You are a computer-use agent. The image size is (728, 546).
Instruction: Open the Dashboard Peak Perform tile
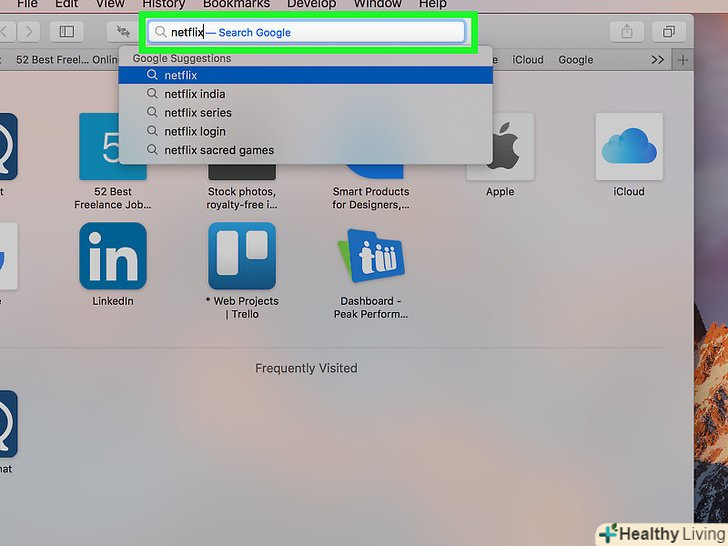click(371, 256)
